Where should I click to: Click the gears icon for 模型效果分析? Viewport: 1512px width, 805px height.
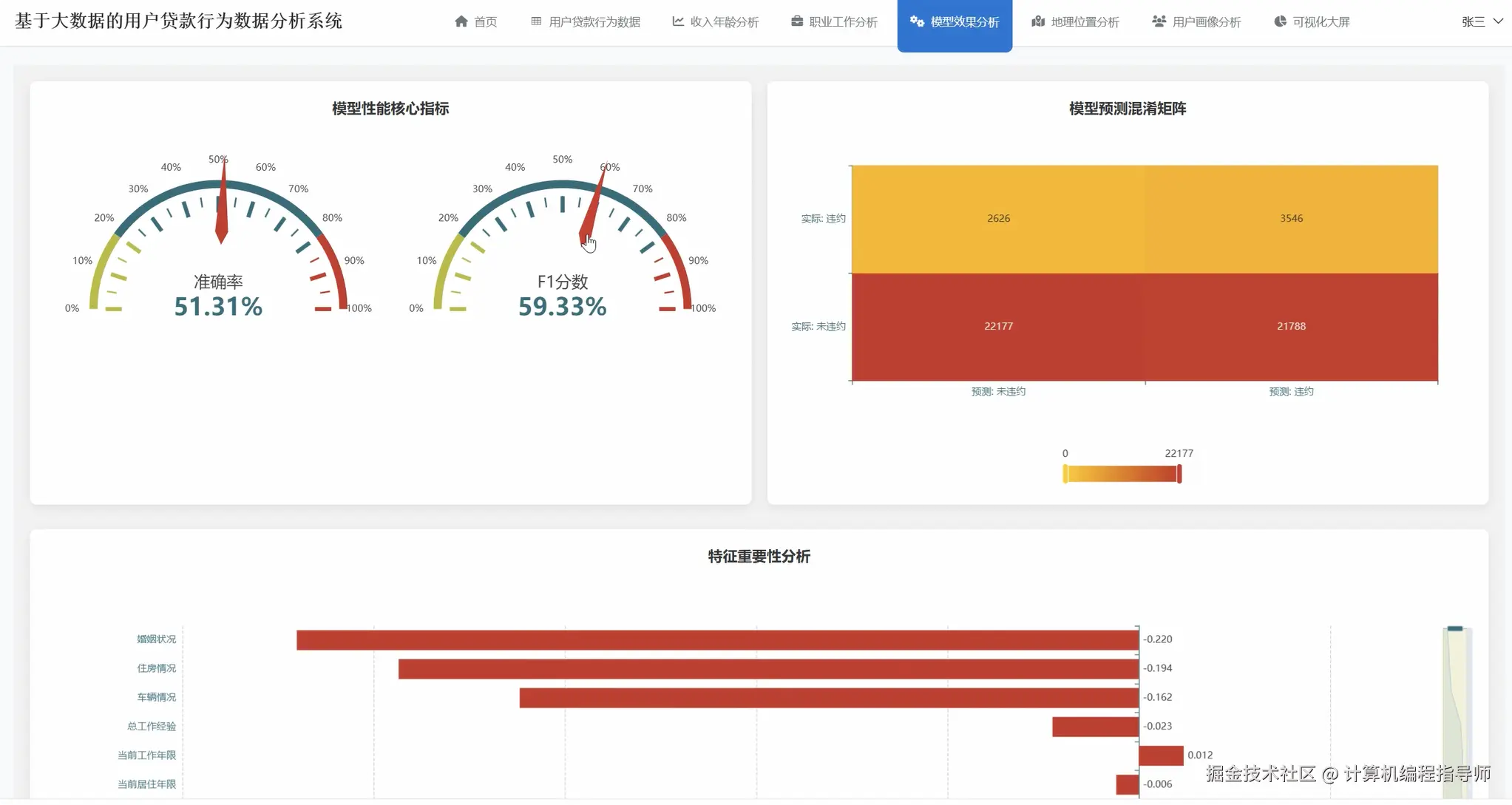pyautogui.click(x=917, y=21)
